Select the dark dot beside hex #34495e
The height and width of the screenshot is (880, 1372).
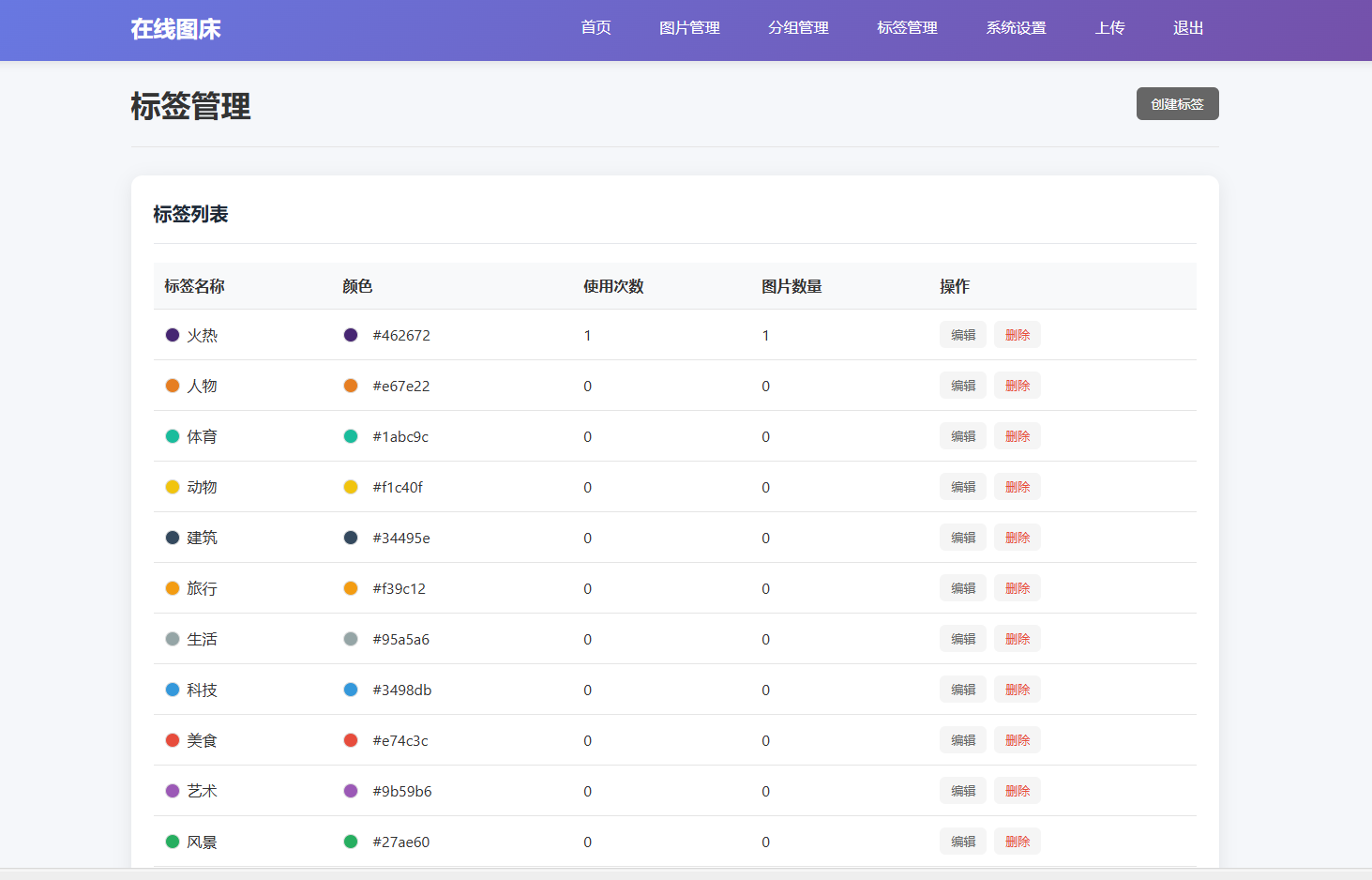click(x=351, y=538)
